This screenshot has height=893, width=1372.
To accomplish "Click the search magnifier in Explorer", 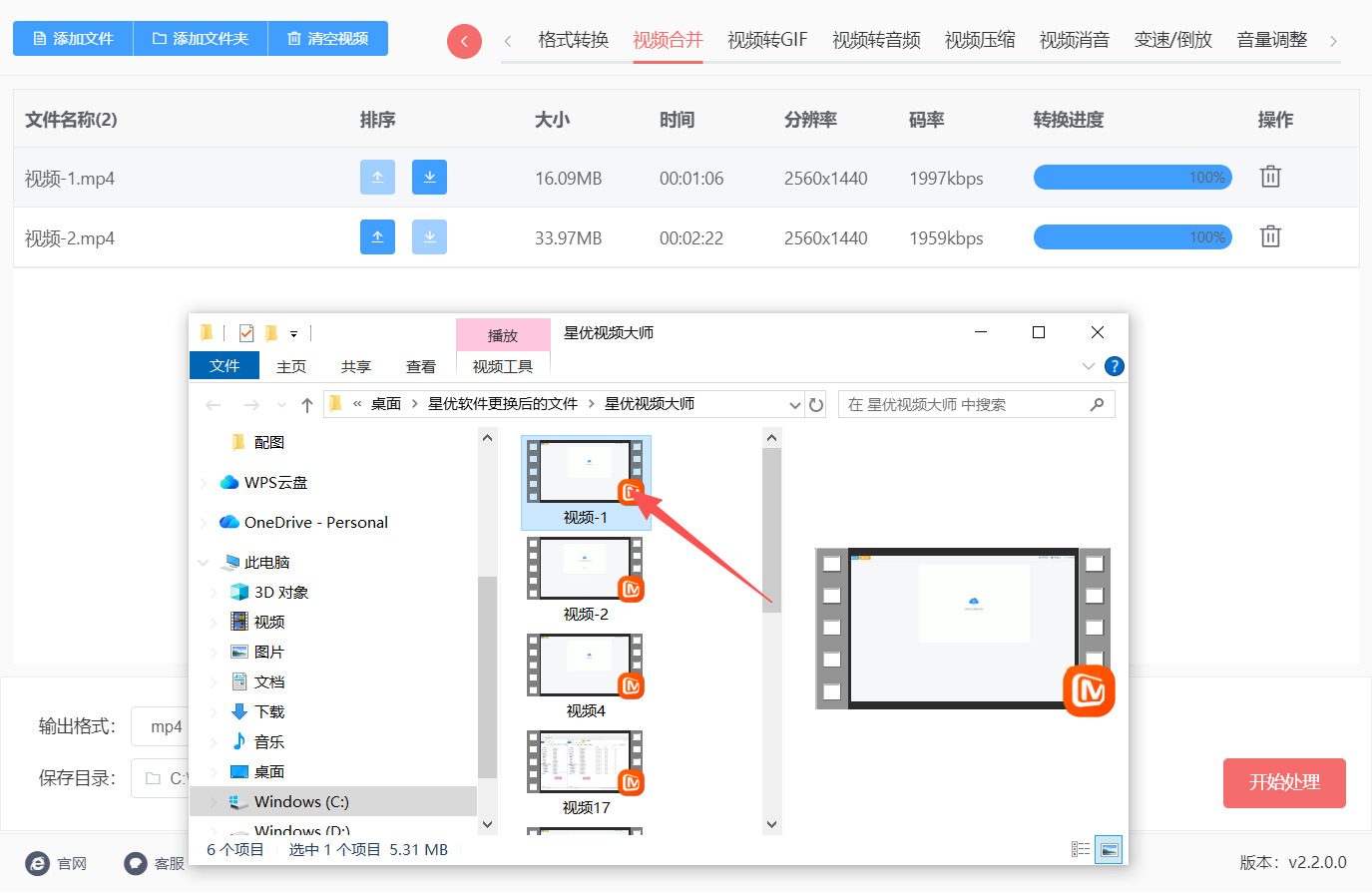I will tap(1097, 404).
